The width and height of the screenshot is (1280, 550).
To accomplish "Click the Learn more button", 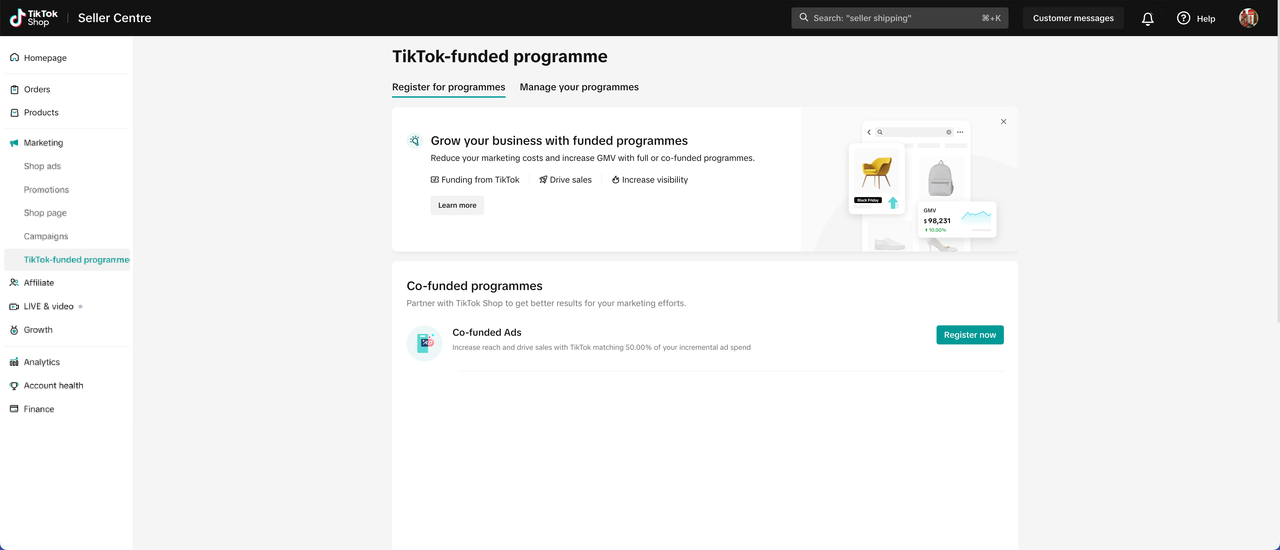I will pyautogui.click(x=457, y=205).
